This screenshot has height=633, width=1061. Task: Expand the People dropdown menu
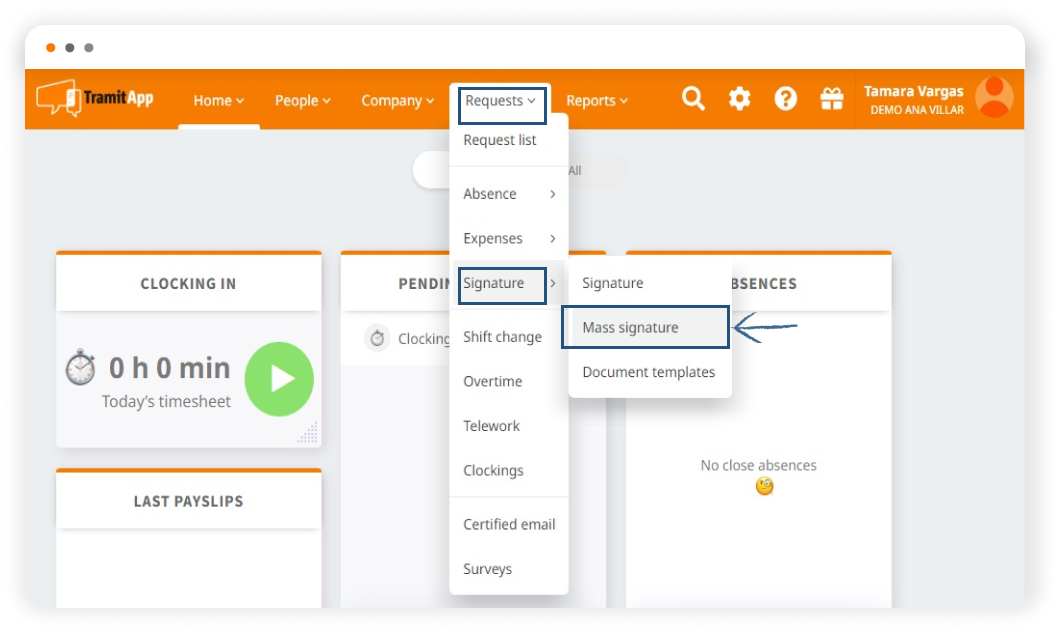pyautogui.click(x=302, y=100)
